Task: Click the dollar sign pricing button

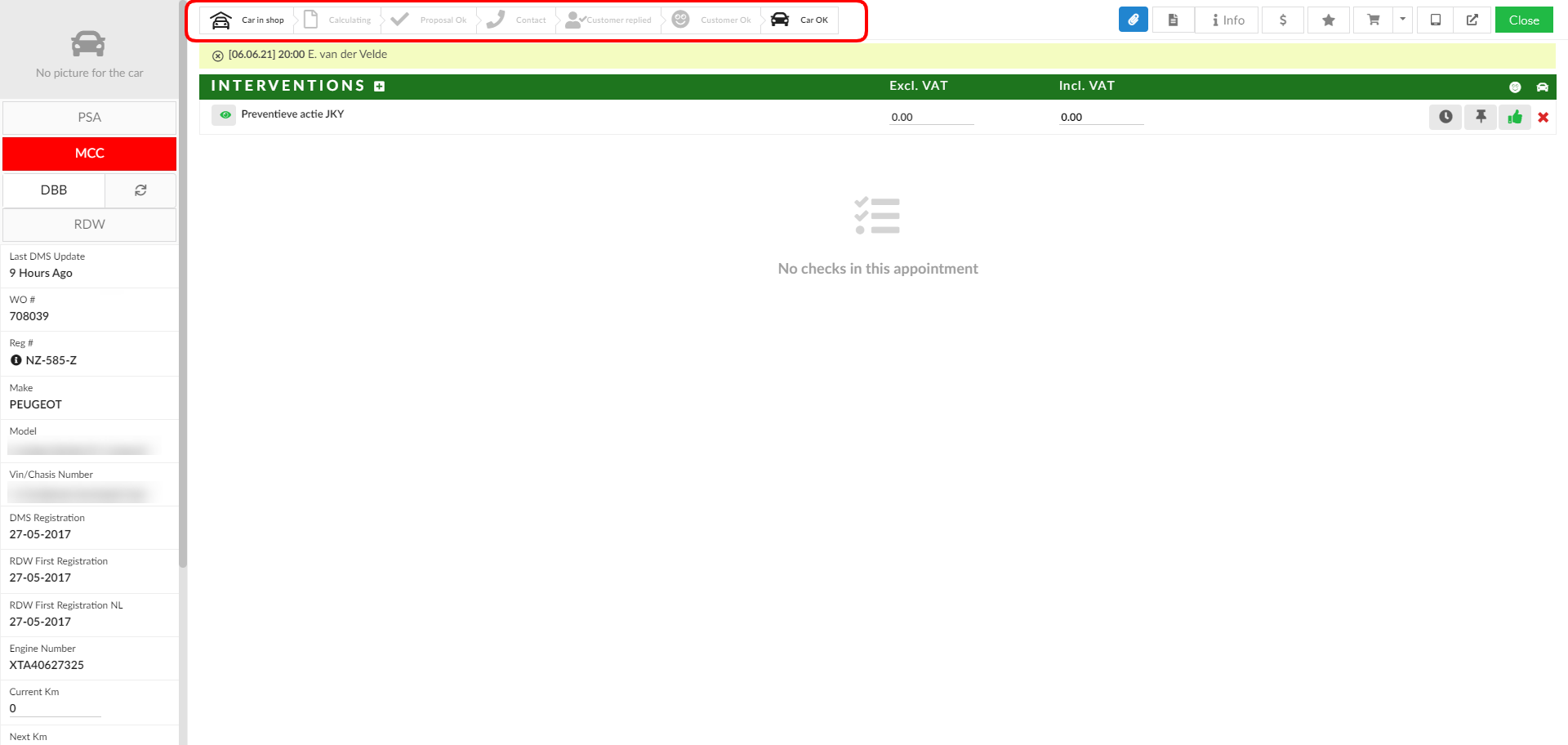Action: click(1282, 20)
